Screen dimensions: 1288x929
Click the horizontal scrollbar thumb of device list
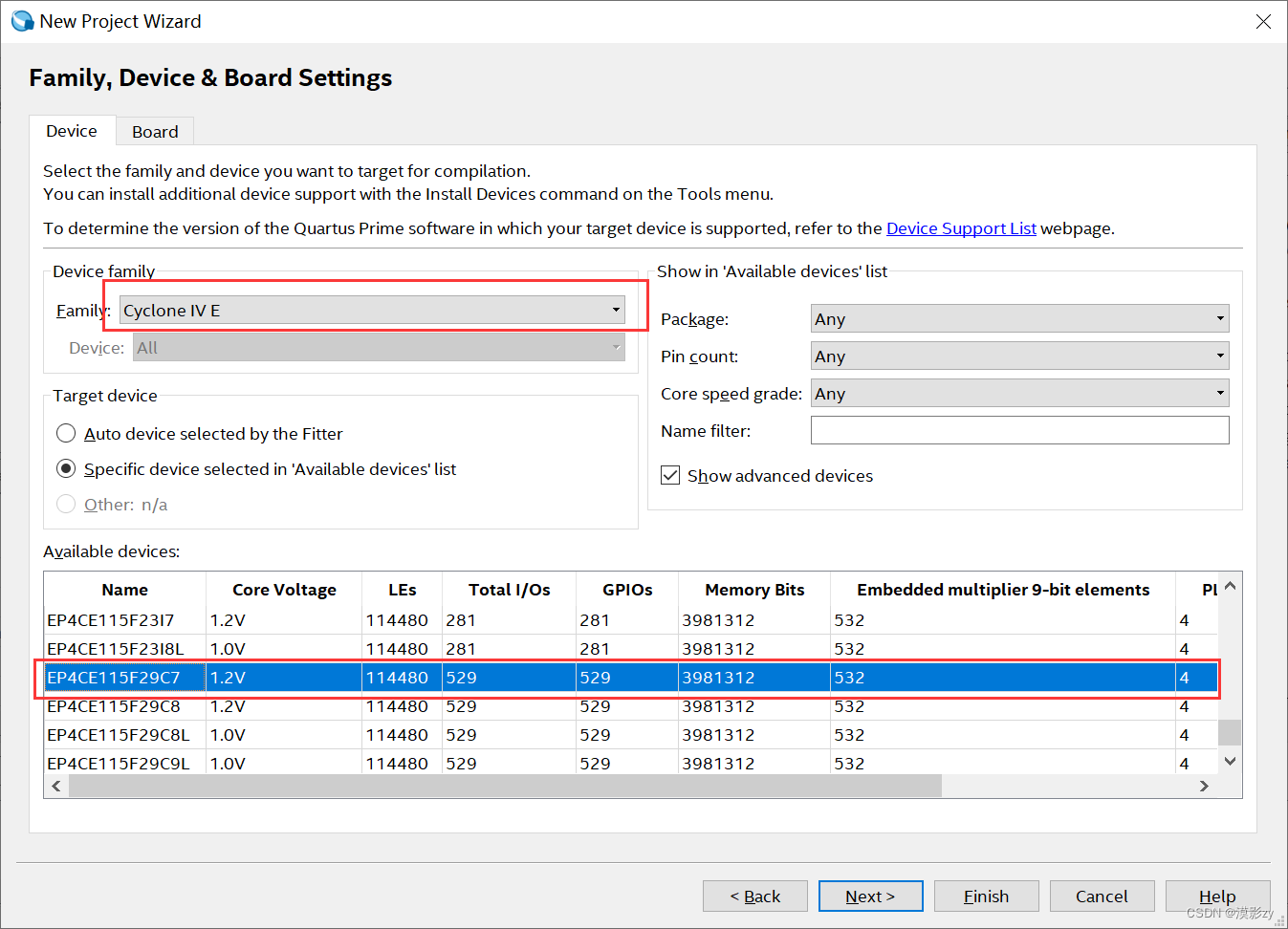tap(506, 786)
